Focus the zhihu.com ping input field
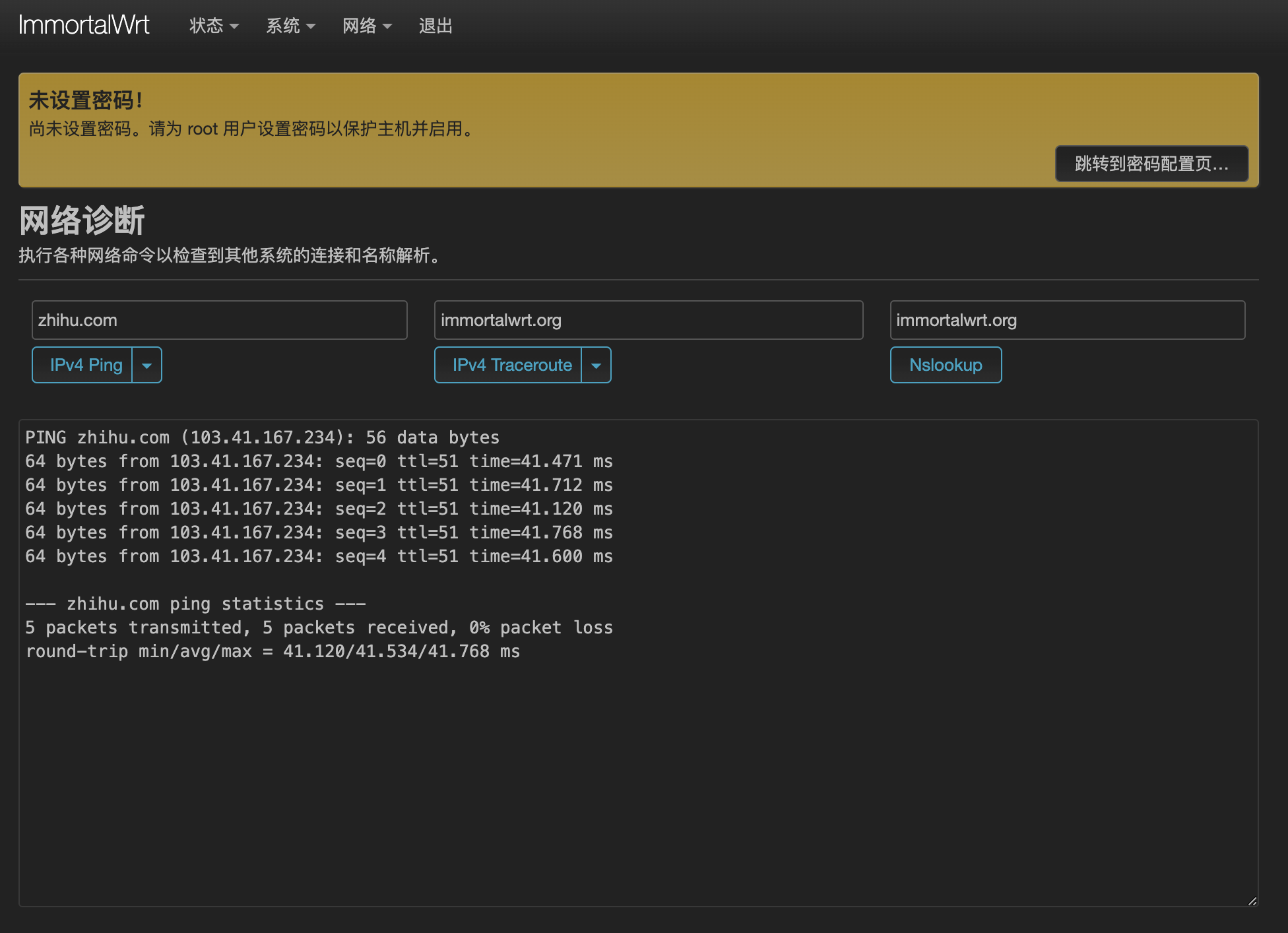The image size is (1288, 933). pyautogui.click(x=220, y=320)
